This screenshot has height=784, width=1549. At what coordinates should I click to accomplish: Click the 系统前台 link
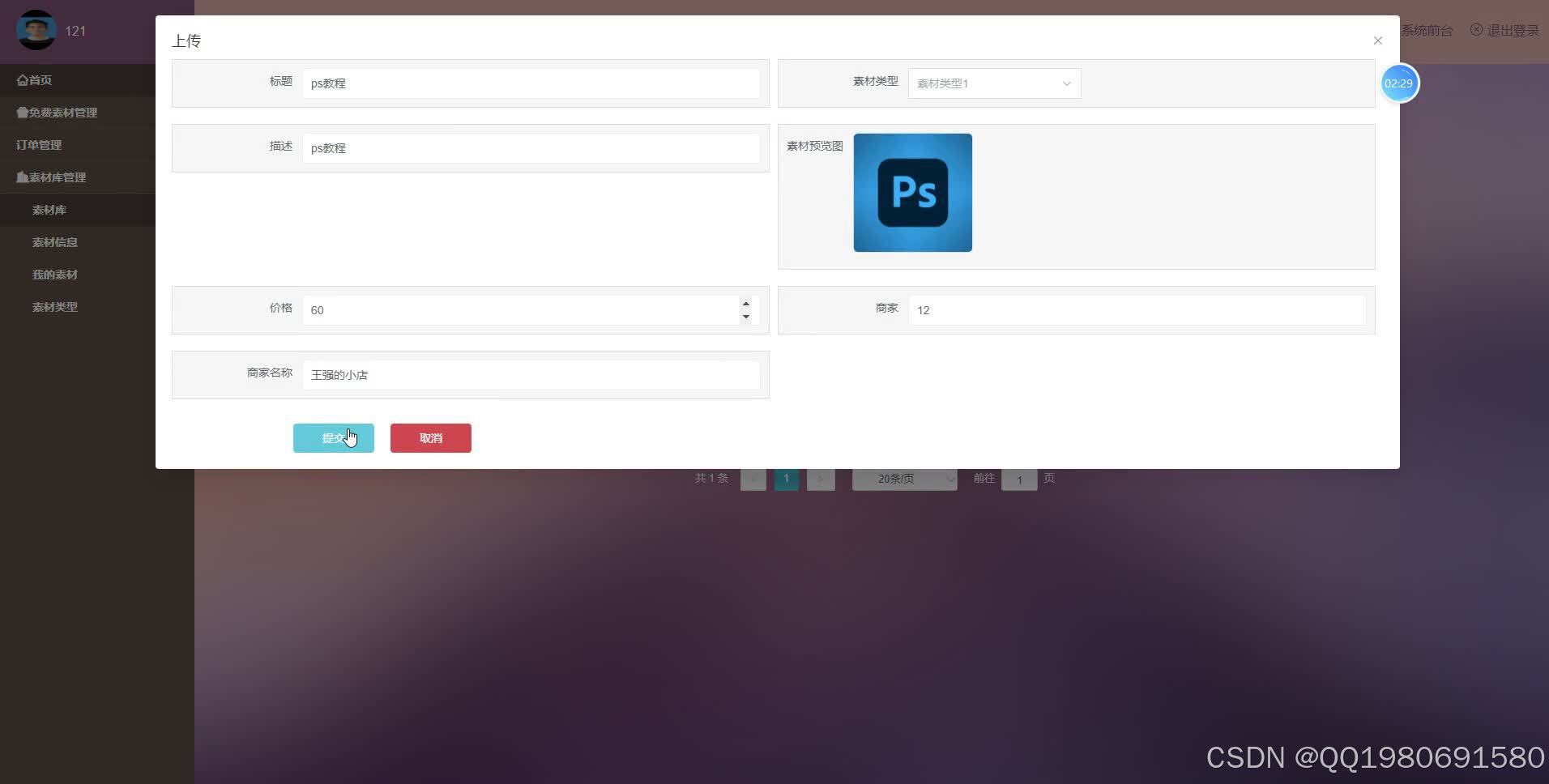pyautogui.click(x=1427, y=30)
